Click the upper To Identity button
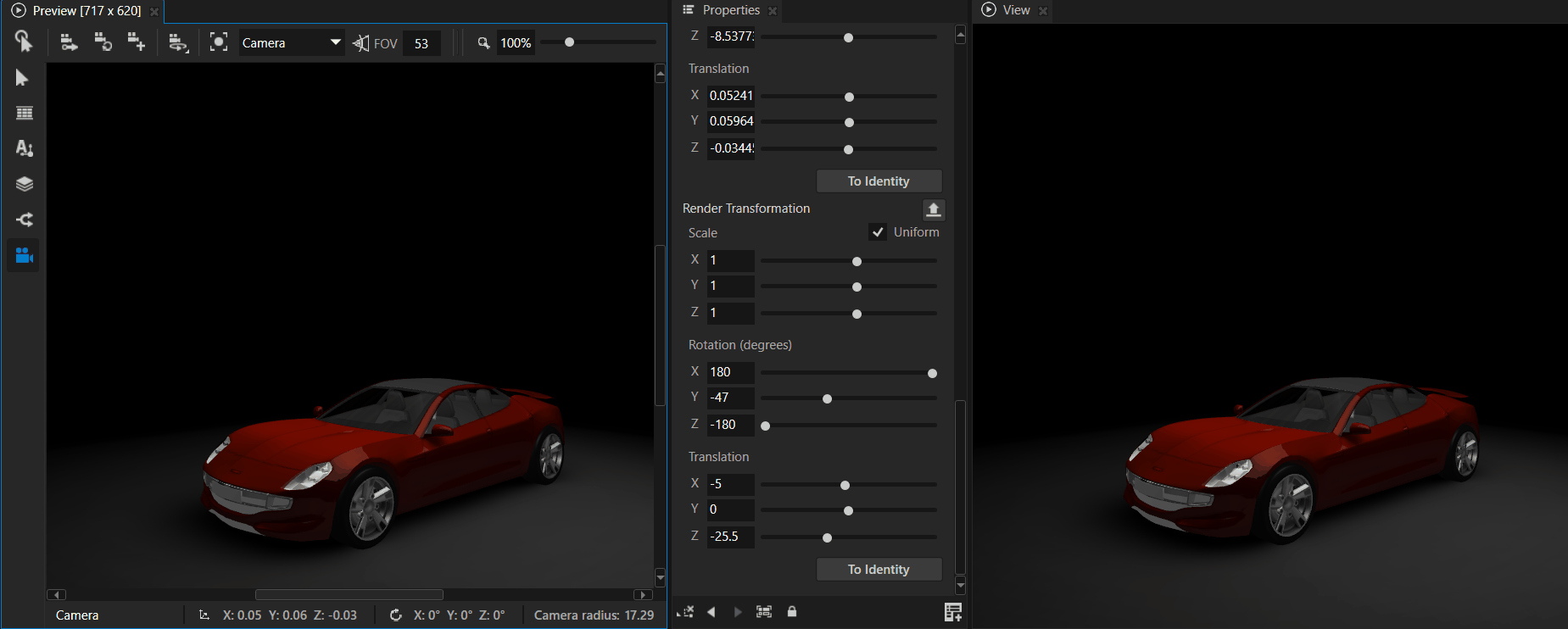 point(879,181)
